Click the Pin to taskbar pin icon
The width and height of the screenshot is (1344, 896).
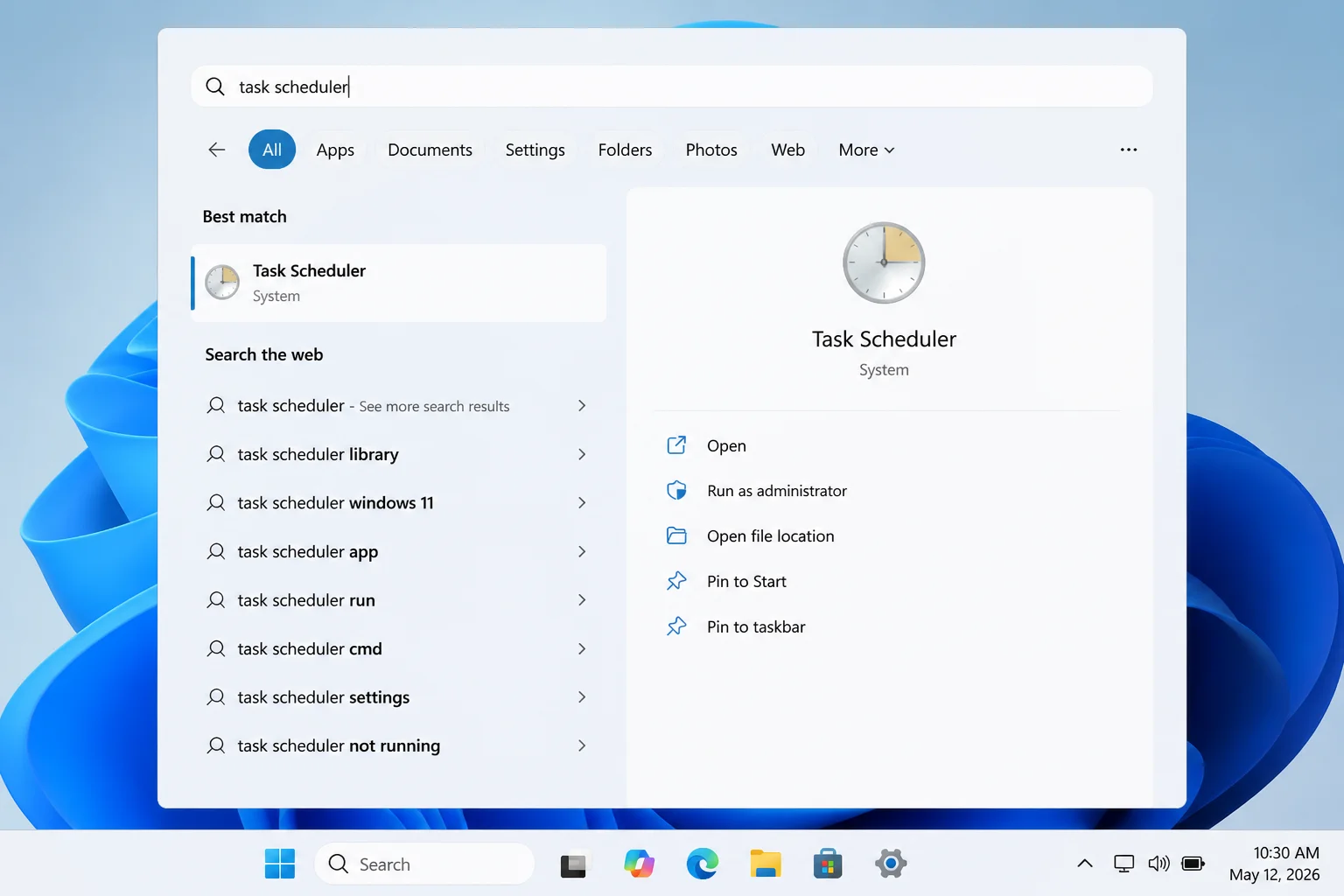point(676,626)
